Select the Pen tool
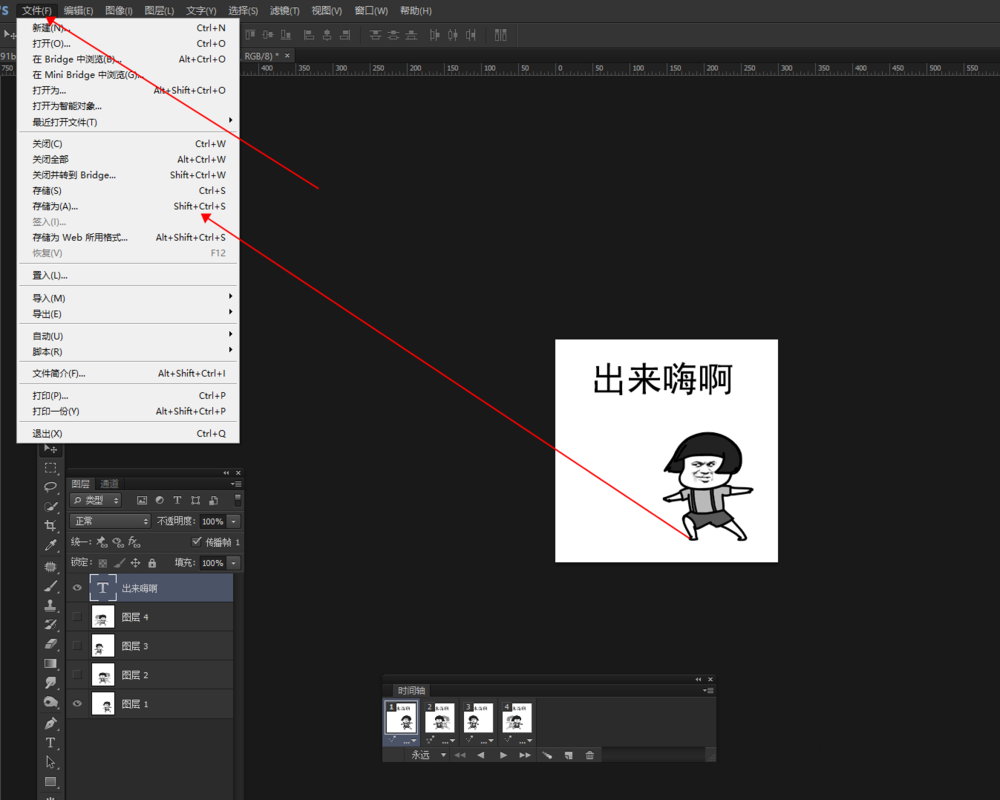1000x800 pixels. [x=50, y=723]
